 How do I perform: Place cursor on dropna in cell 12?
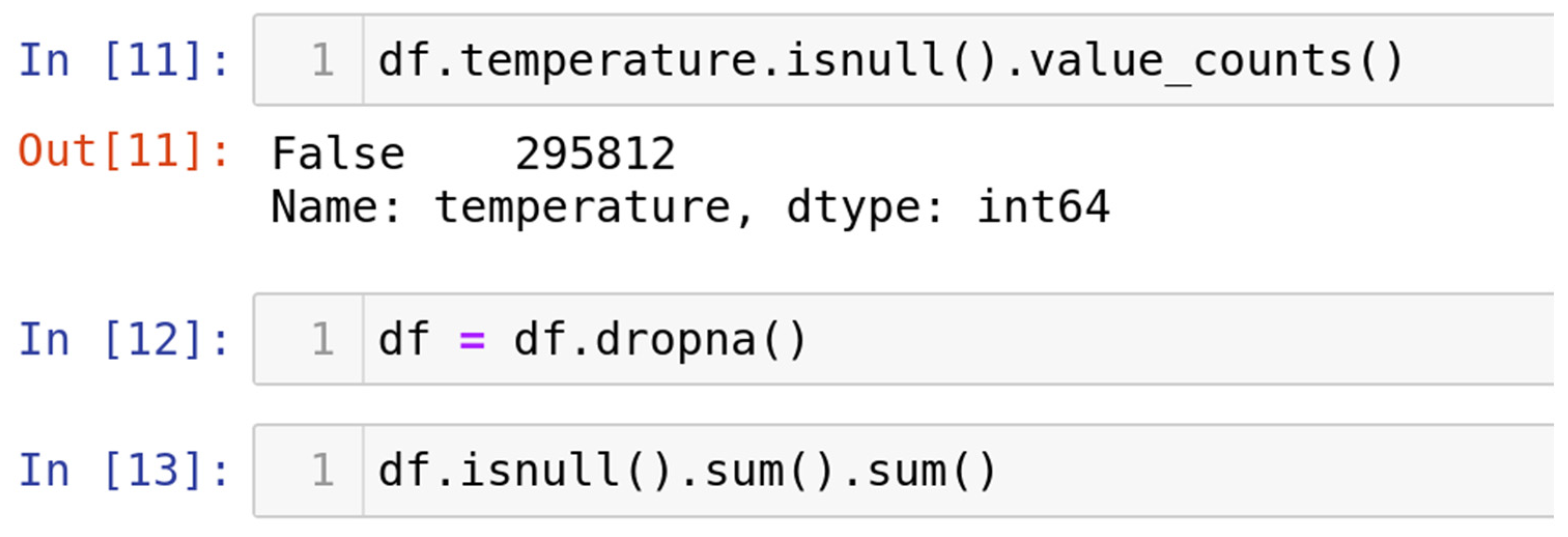pos(676,339)
